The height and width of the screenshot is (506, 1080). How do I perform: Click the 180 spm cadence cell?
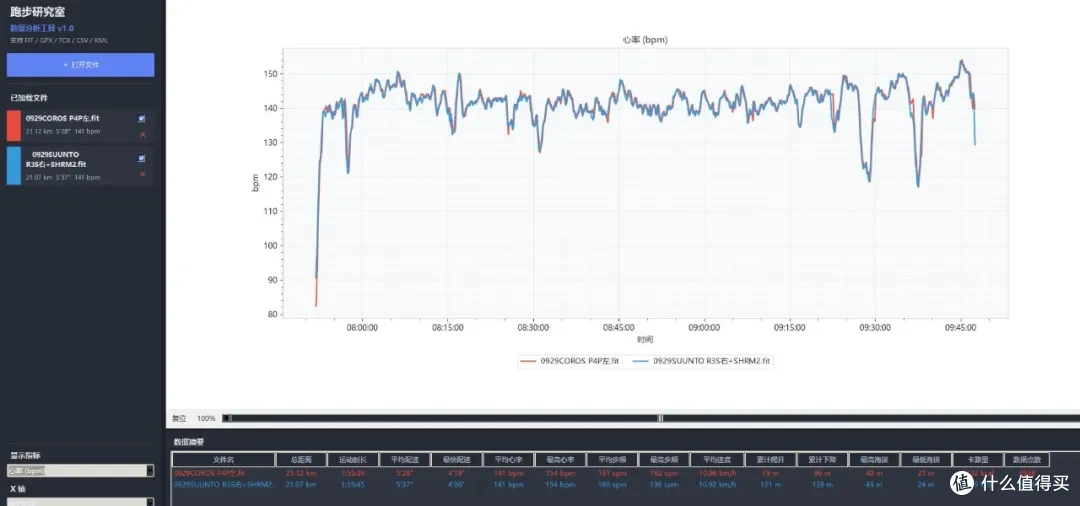612,485
